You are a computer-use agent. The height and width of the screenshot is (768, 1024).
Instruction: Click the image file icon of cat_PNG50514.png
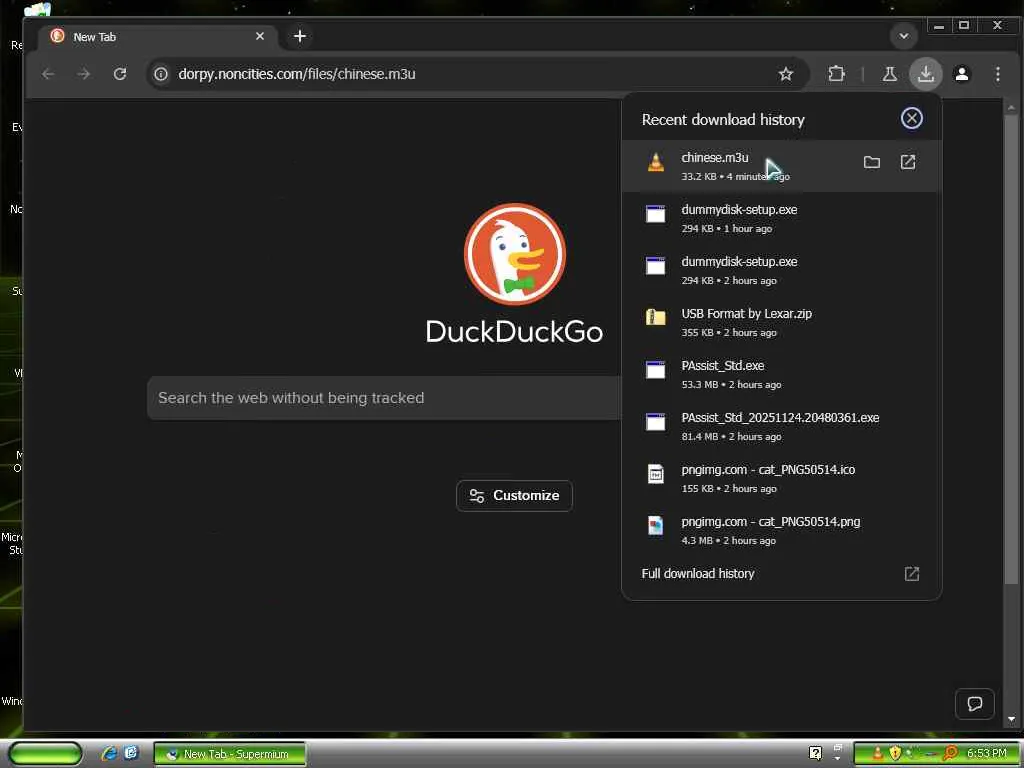[656, 525]
